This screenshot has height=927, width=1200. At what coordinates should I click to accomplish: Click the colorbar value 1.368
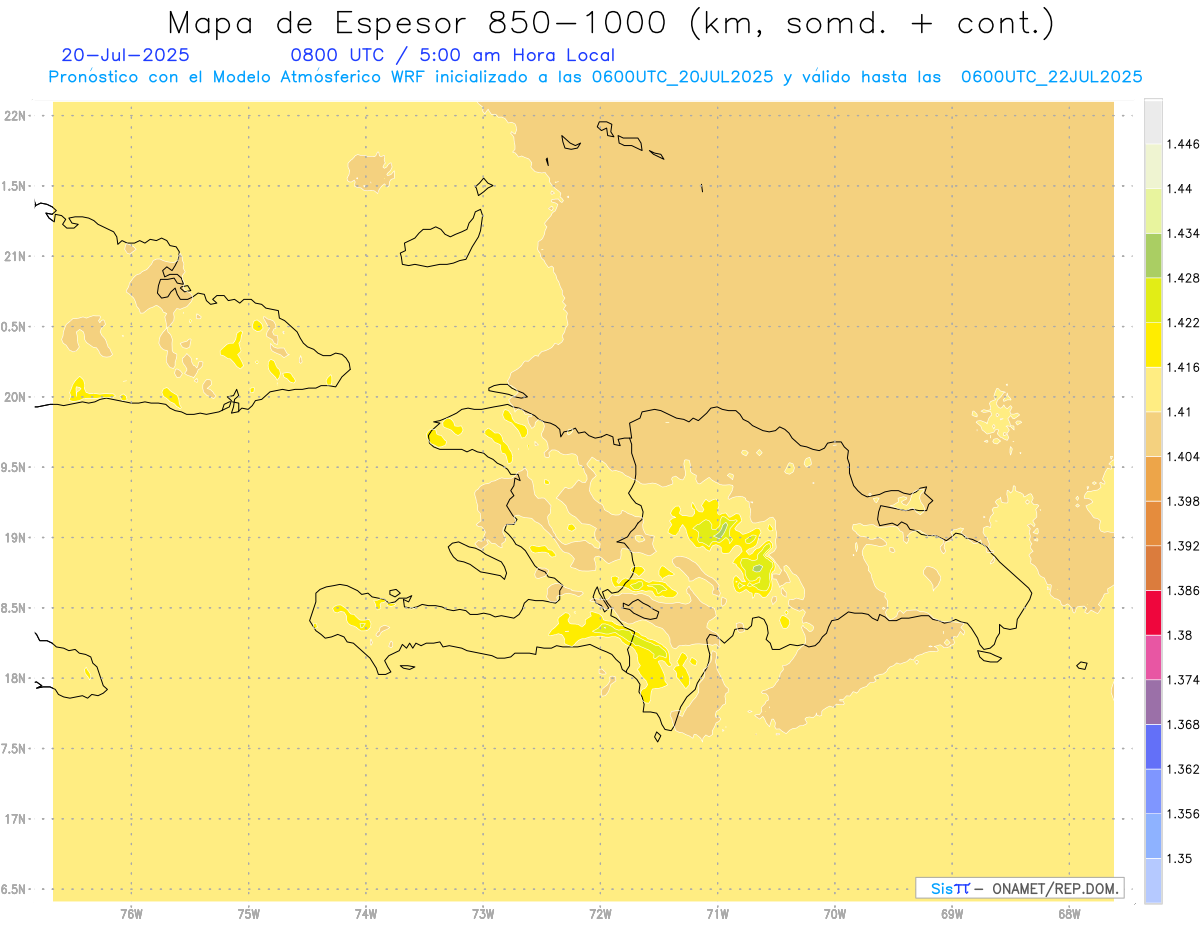coord(1184,724)
